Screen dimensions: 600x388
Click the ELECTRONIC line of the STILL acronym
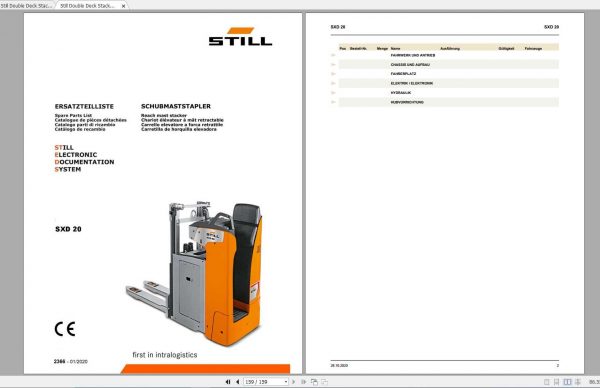(76, 155)
